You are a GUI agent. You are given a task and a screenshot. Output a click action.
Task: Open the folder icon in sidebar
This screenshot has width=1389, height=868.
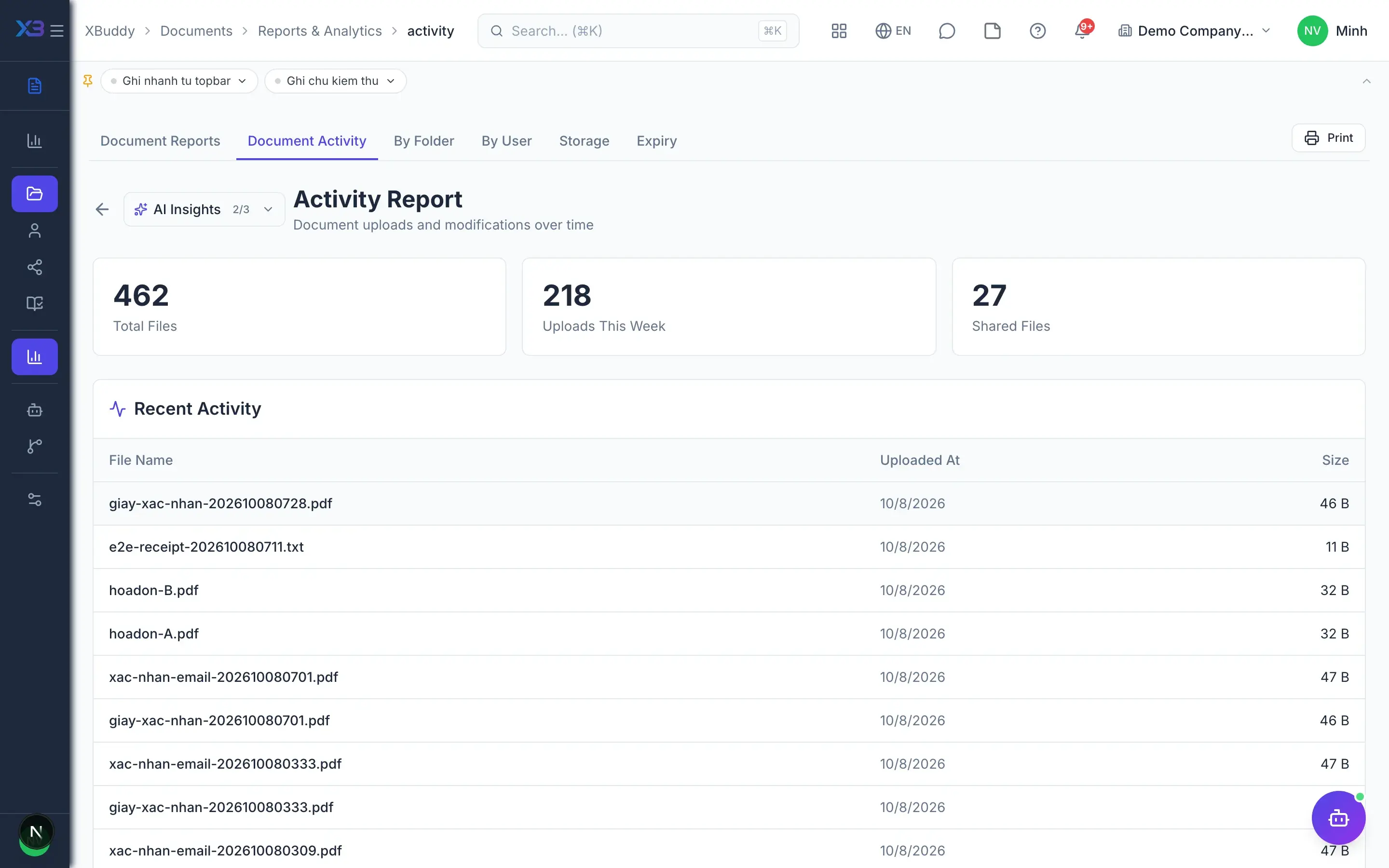(x=34, y=193)
